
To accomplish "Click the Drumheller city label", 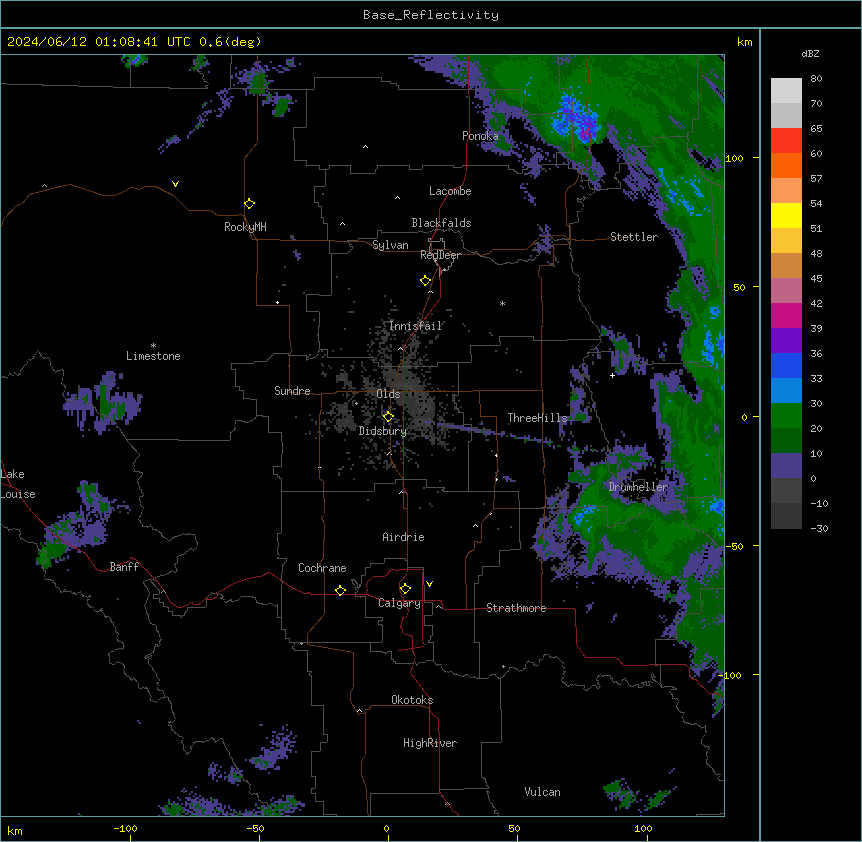I will (638, 487).
